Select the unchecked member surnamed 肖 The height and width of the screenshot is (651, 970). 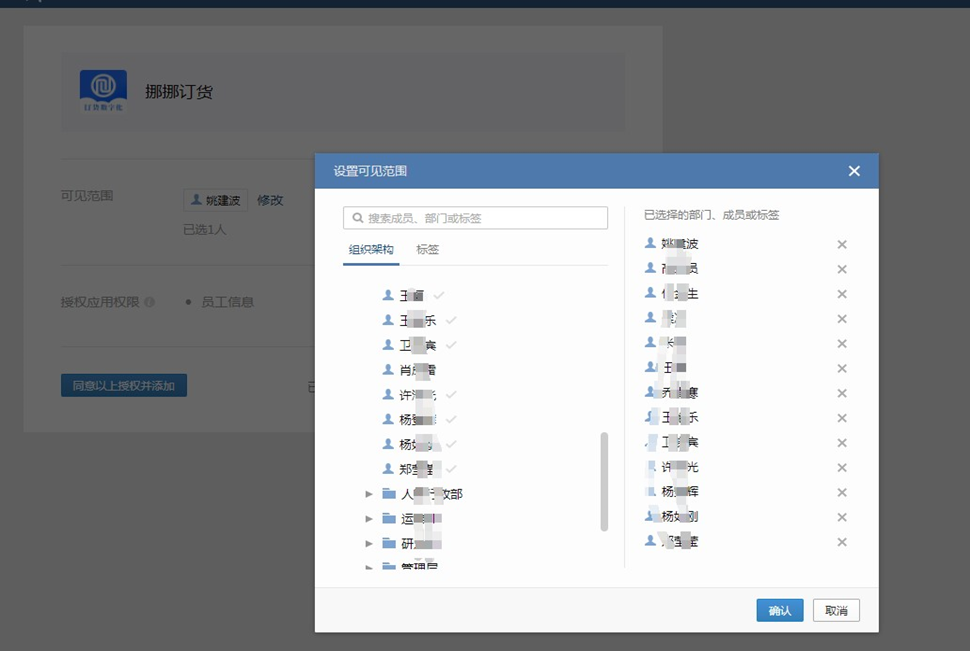point(417,370)
